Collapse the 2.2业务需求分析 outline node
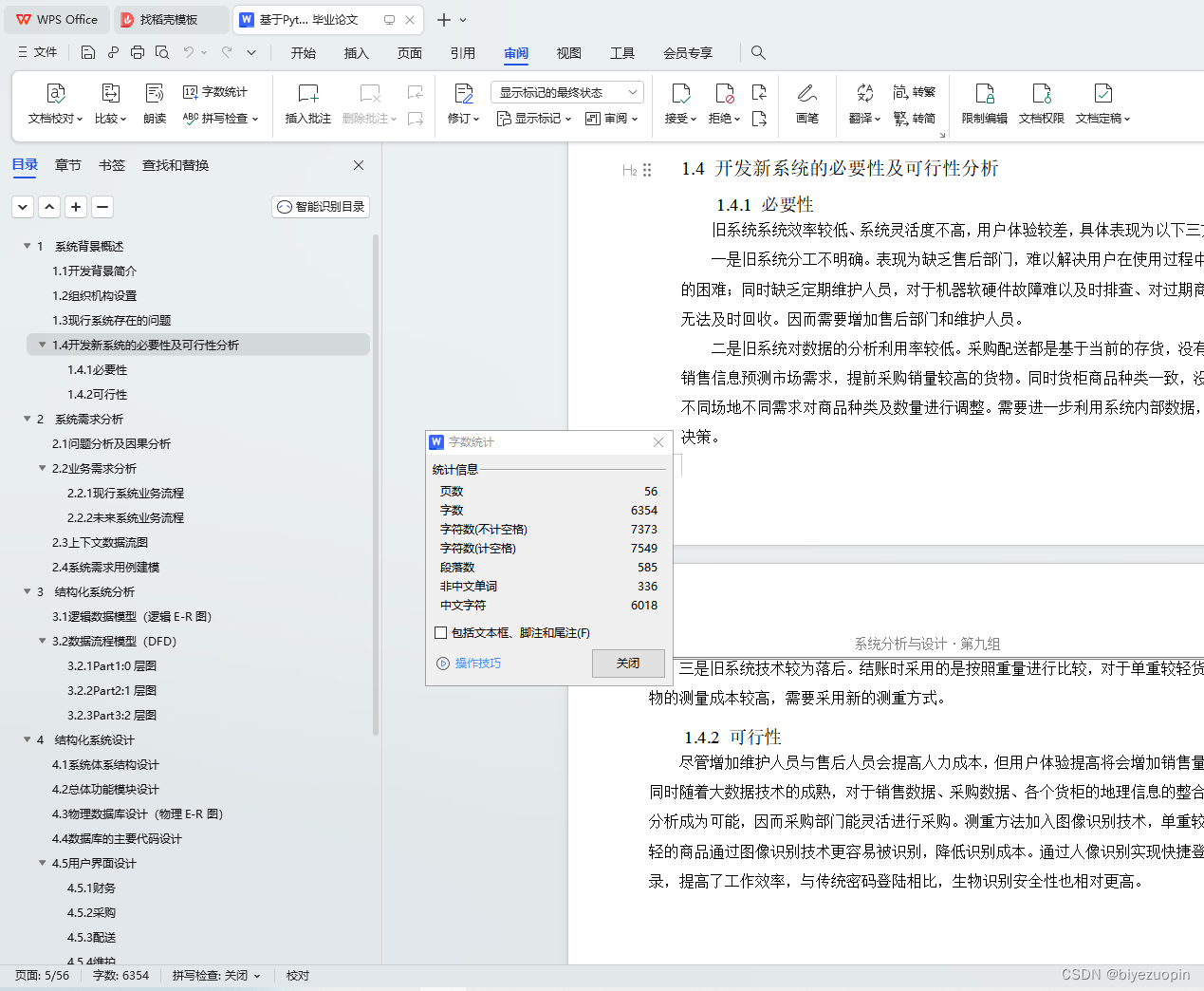The height and width of the screenshot is (991, 1204). click(x=42, y=468)
